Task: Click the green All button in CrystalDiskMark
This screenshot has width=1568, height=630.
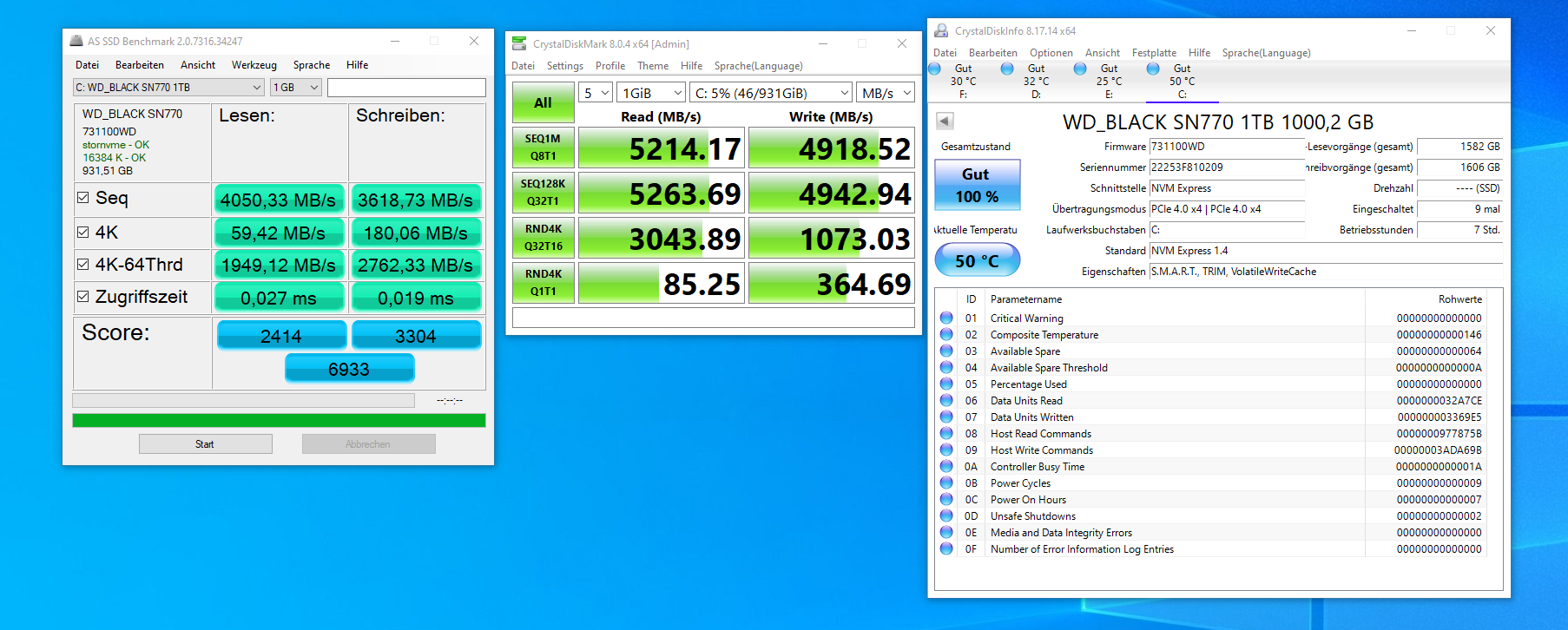Action: tap(544, 102)
